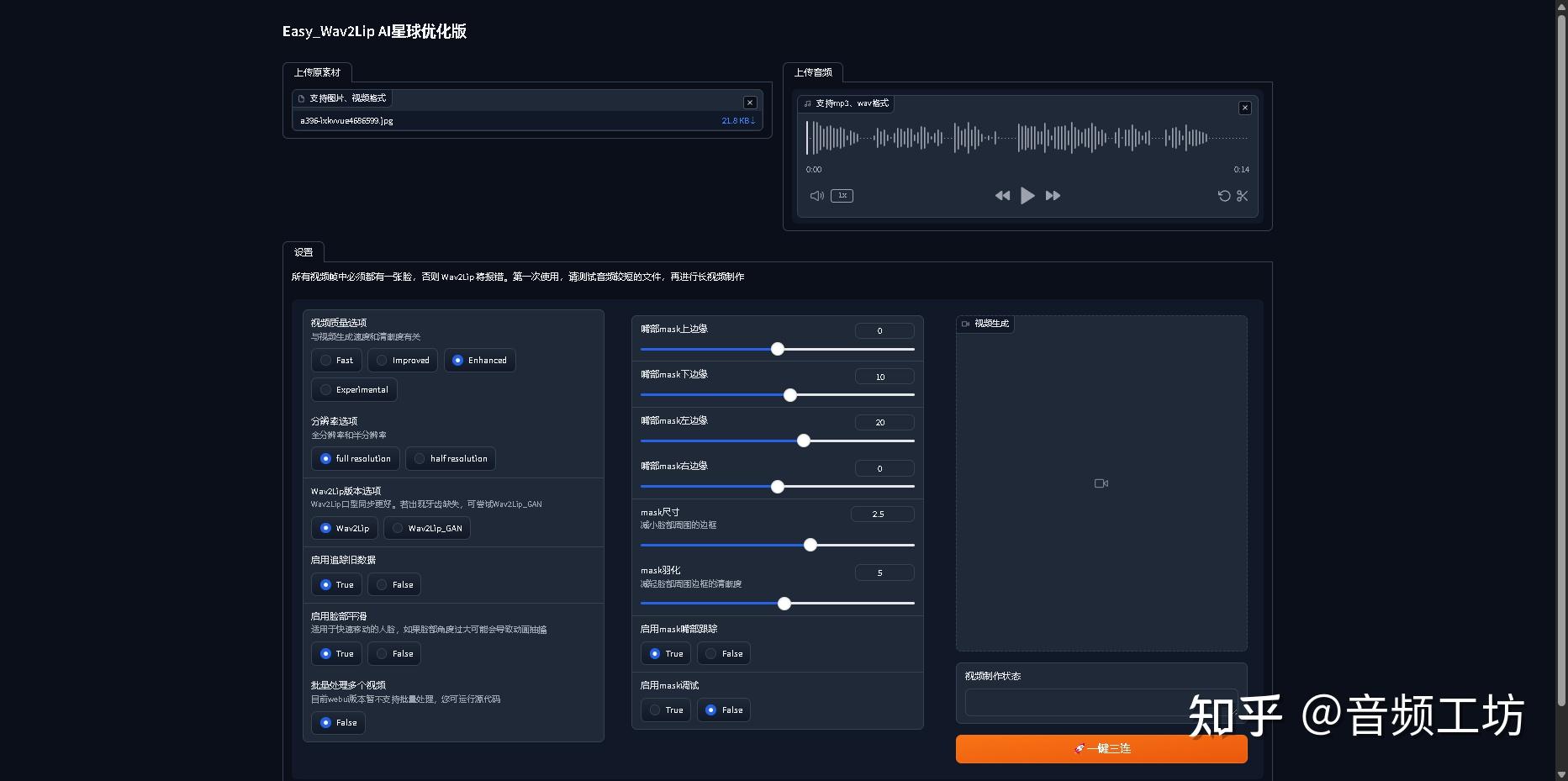Click the scissors trim icon on the audio player
Image resolution: width=1568 pixels, height=781 pixels.
point(1243,196)
